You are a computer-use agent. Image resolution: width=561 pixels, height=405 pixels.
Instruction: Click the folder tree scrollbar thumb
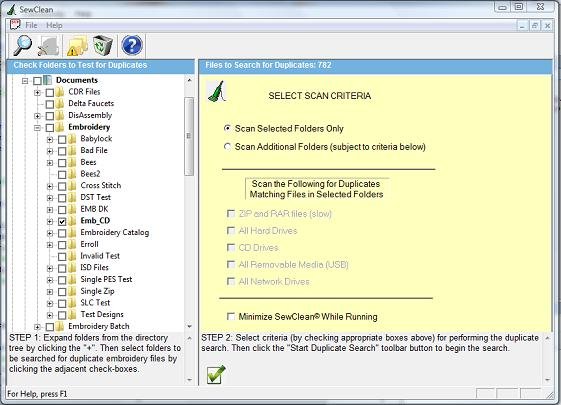189,136
